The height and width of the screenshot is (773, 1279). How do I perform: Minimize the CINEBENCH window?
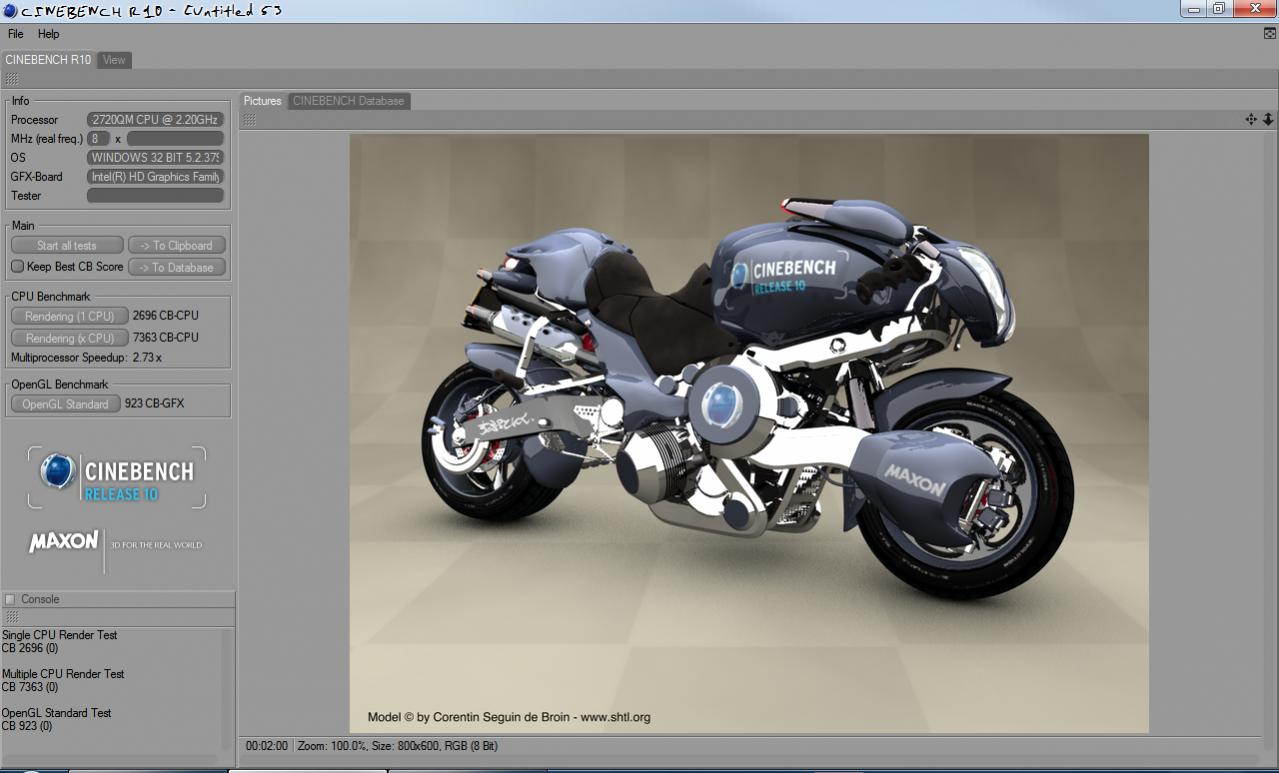pyautogui.click(x=1193, y=9)
